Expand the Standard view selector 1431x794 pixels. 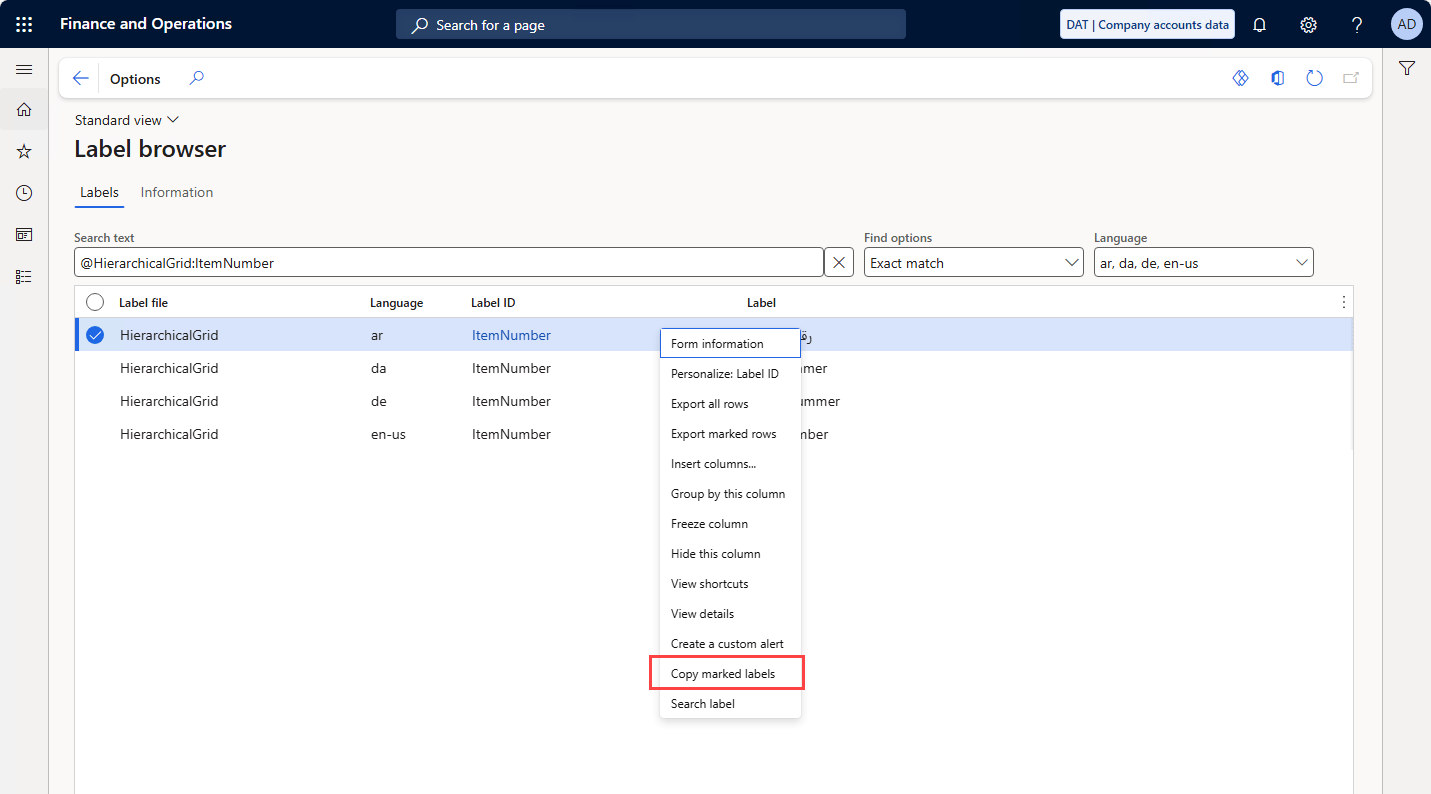coord(127,120)
